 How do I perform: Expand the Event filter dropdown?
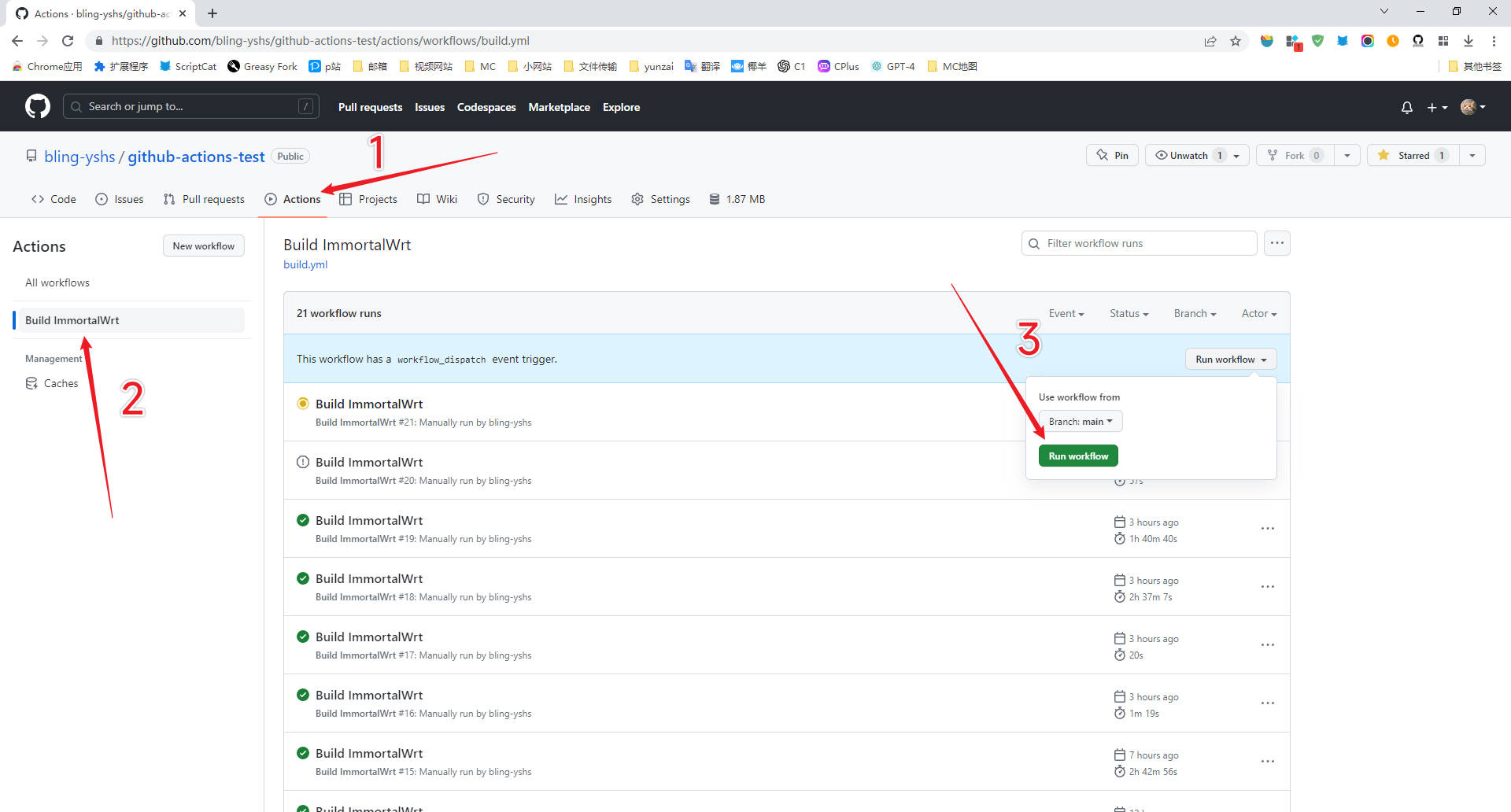pyautogui.click(x=1066, y=313)
